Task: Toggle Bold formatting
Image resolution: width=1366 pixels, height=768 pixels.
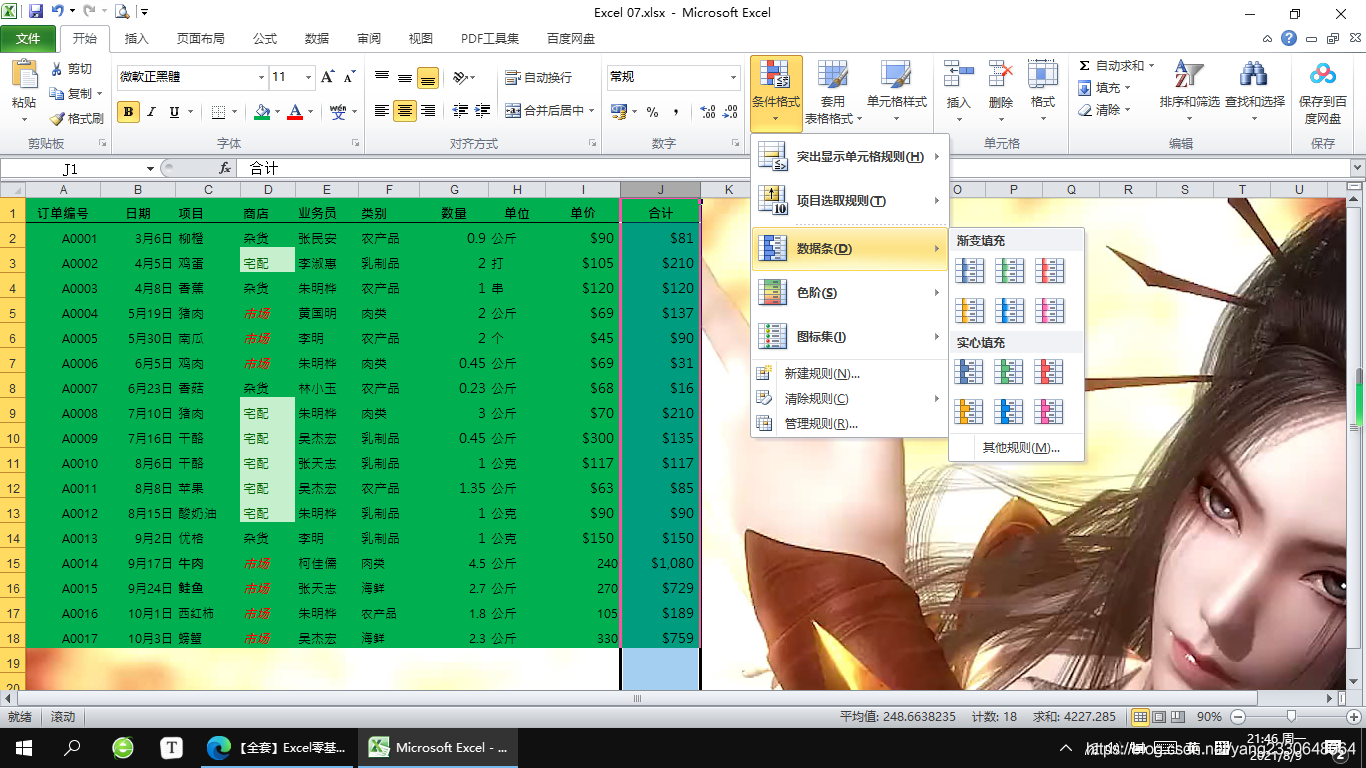Action: (x=128, y=112)
